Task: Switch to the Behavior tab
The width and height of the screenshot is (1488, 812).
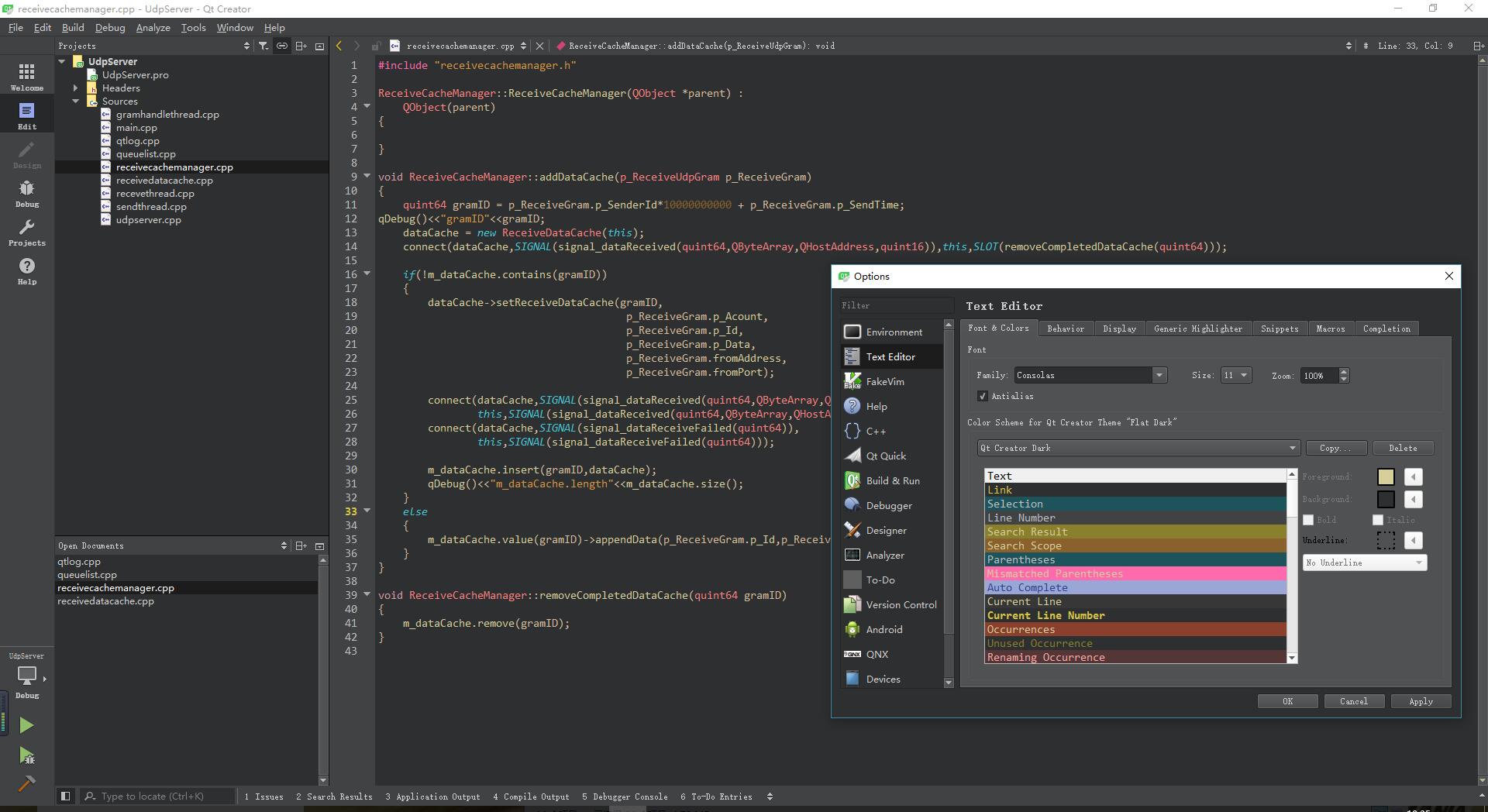Action: click(1065, 329)
